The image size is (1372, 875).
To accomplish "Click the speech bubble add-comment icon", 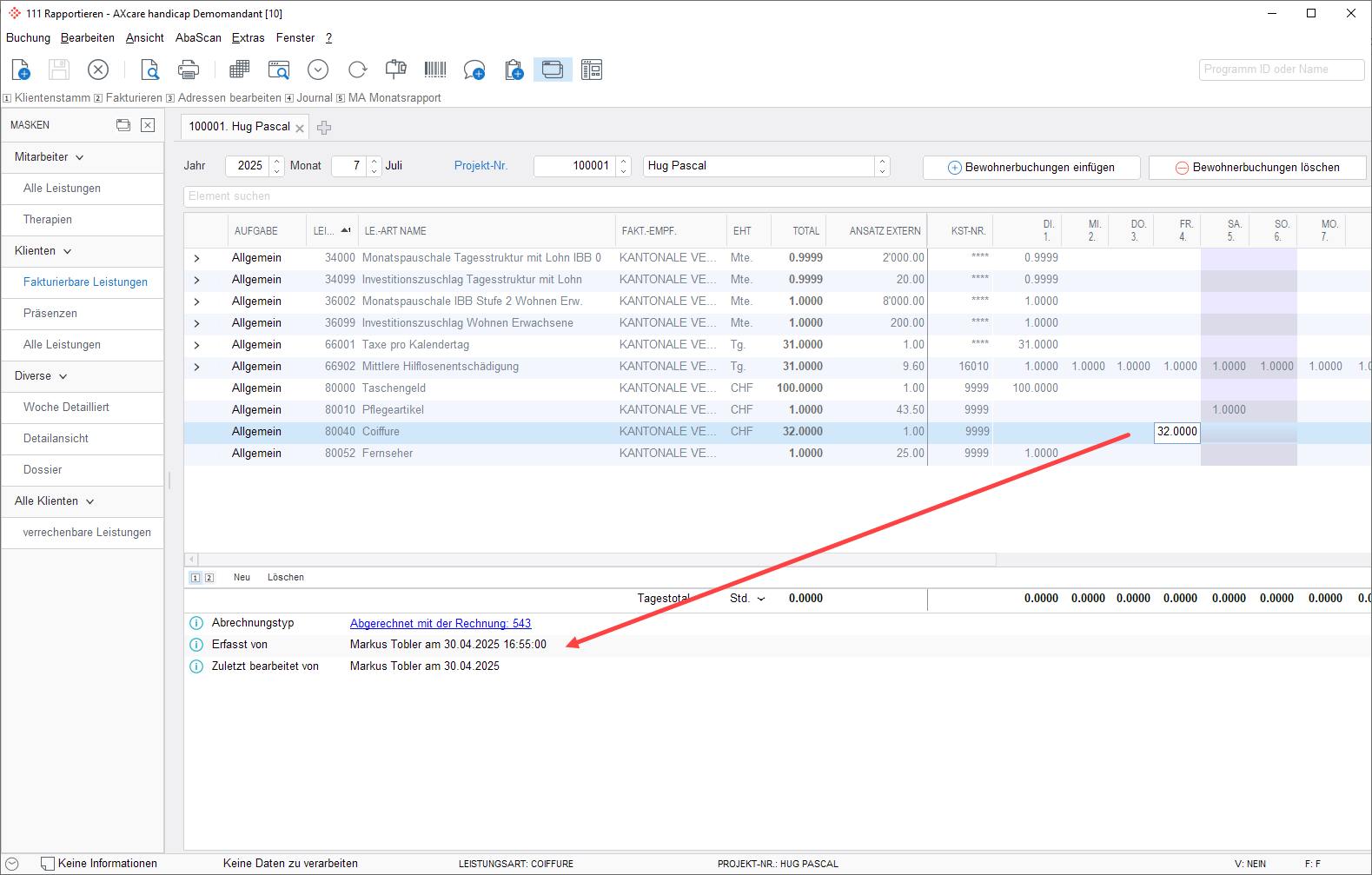I will pos(474,70).
